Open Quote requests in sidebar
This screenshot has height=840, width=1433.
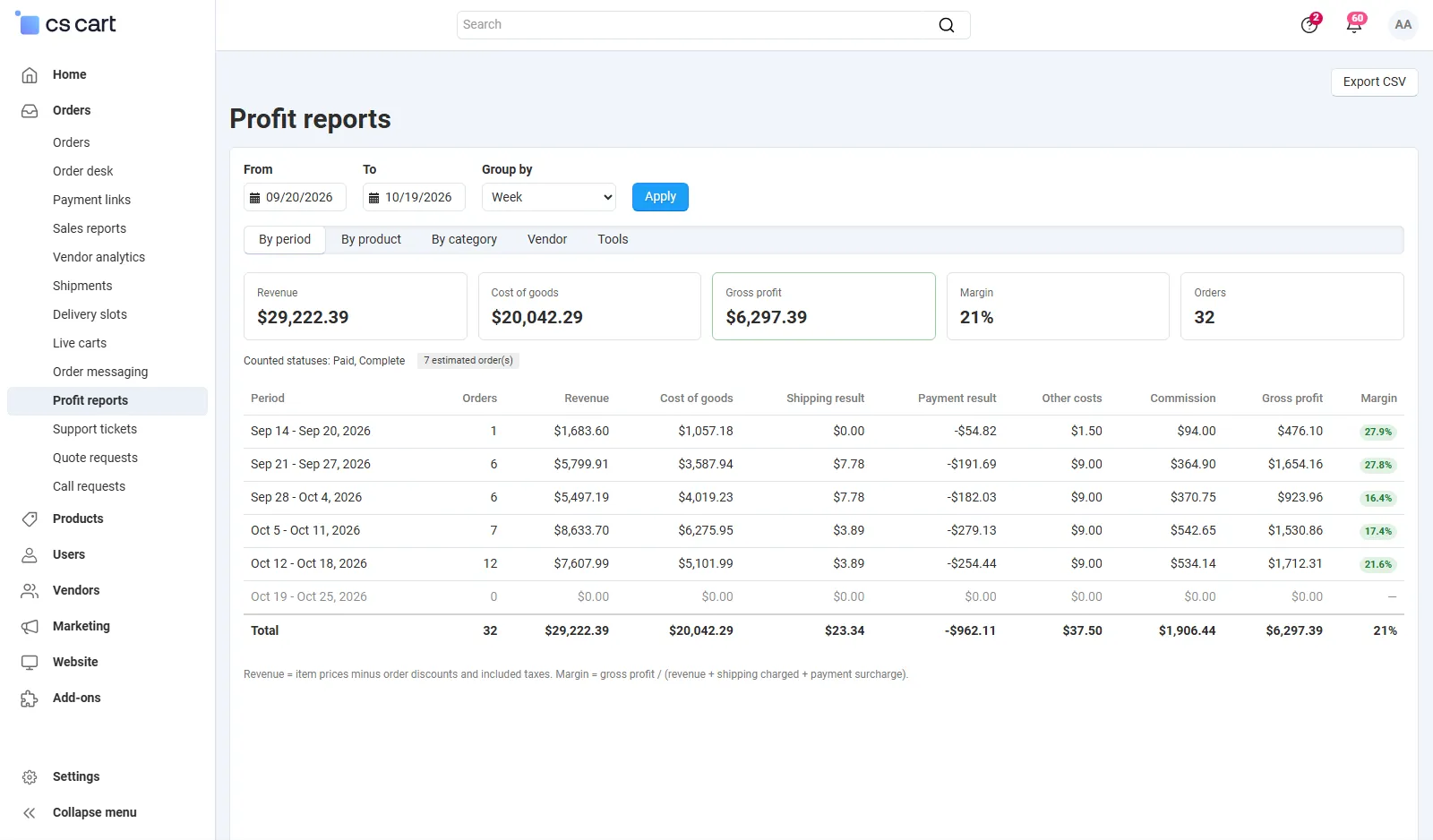[95, 458]
